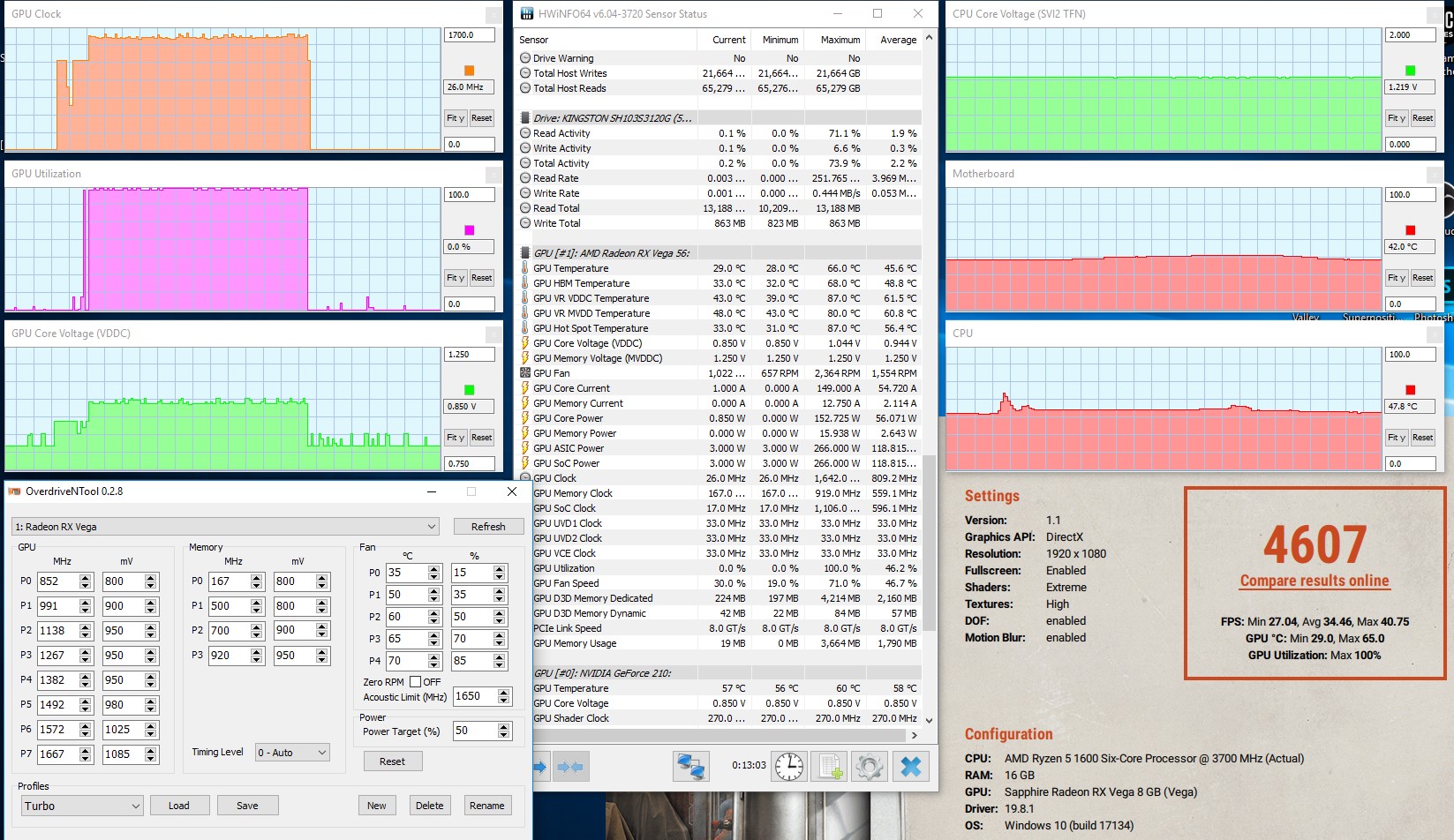1454x840 pixels.
Task: Click the GPU Core Current lightning icon
Action: 525,388
